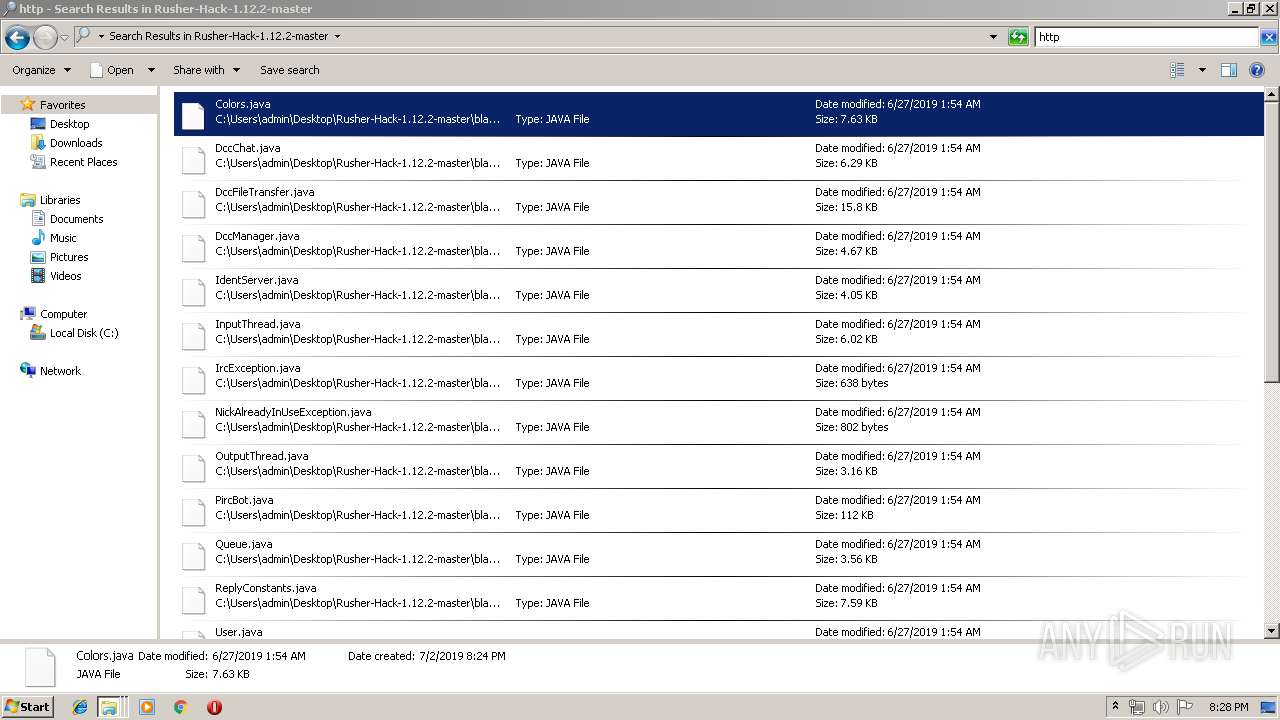
Task: Open Videos library
Action: (65, 276)
